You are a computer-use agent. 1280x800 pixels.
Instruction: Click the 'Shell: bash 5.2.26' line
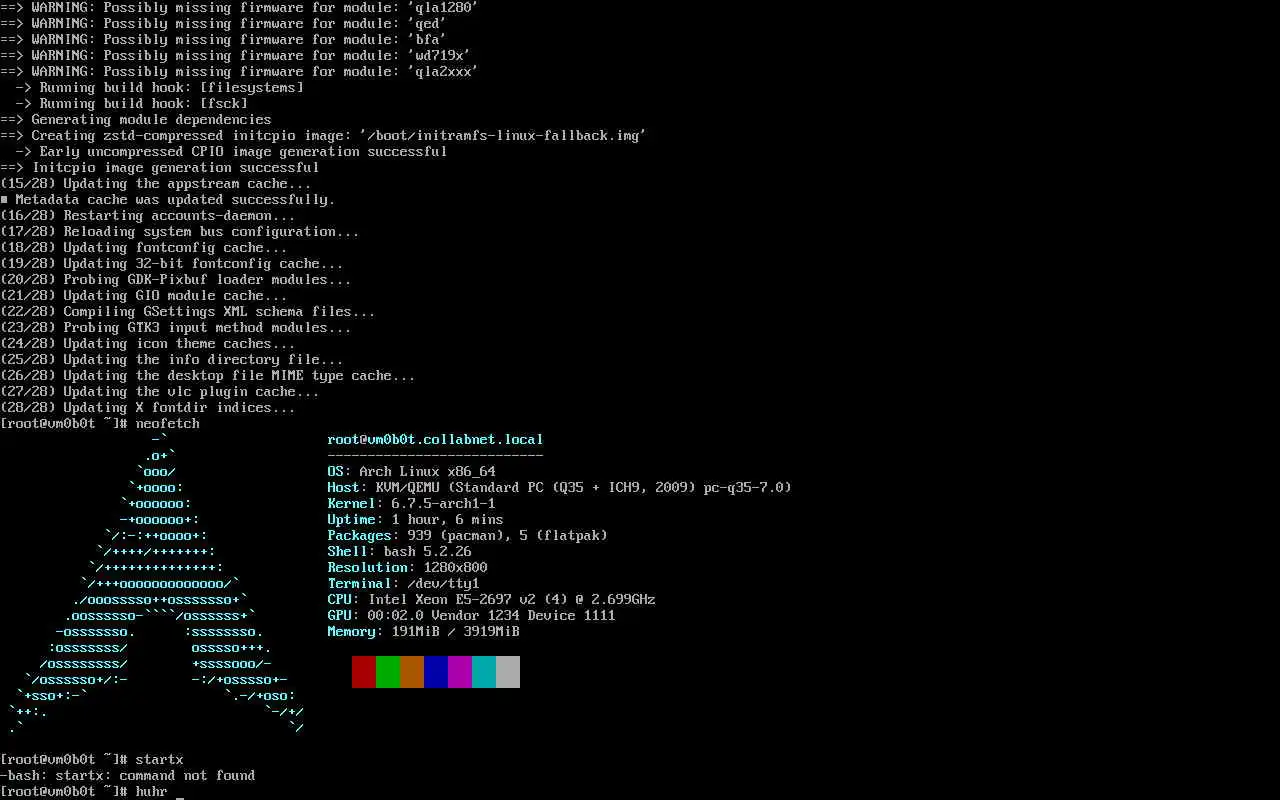pyautogui.click(x=399, y=552)
